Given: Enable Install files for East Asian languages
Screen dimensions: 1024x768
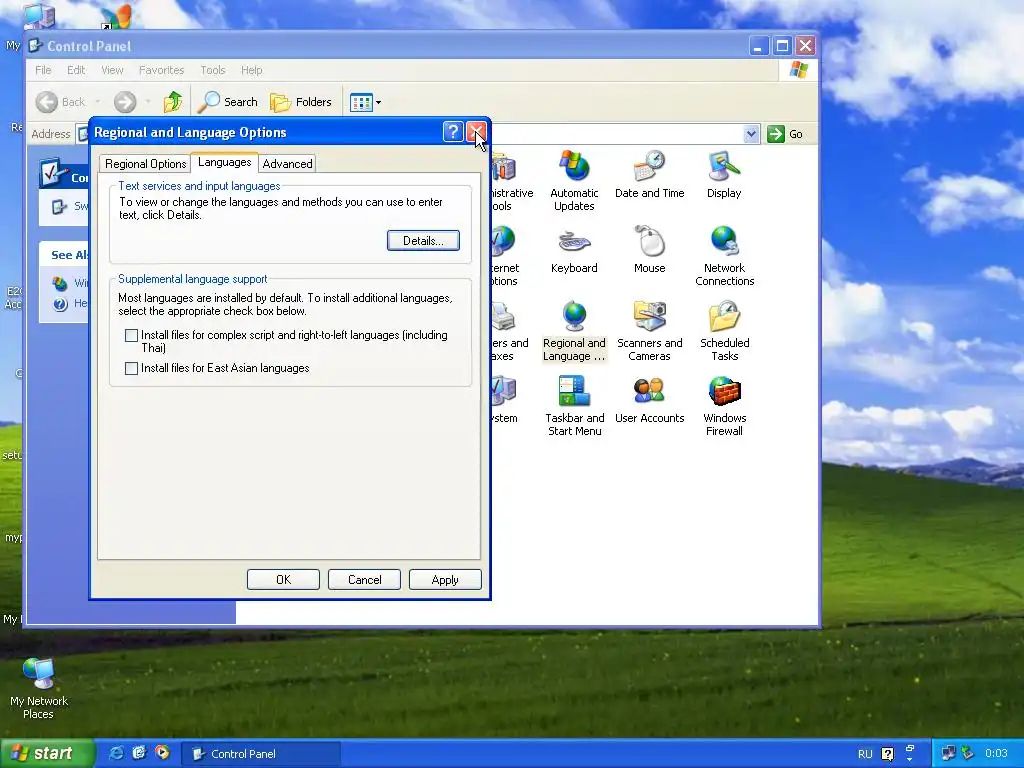Looking at the screenshot, I should [131, 368].
